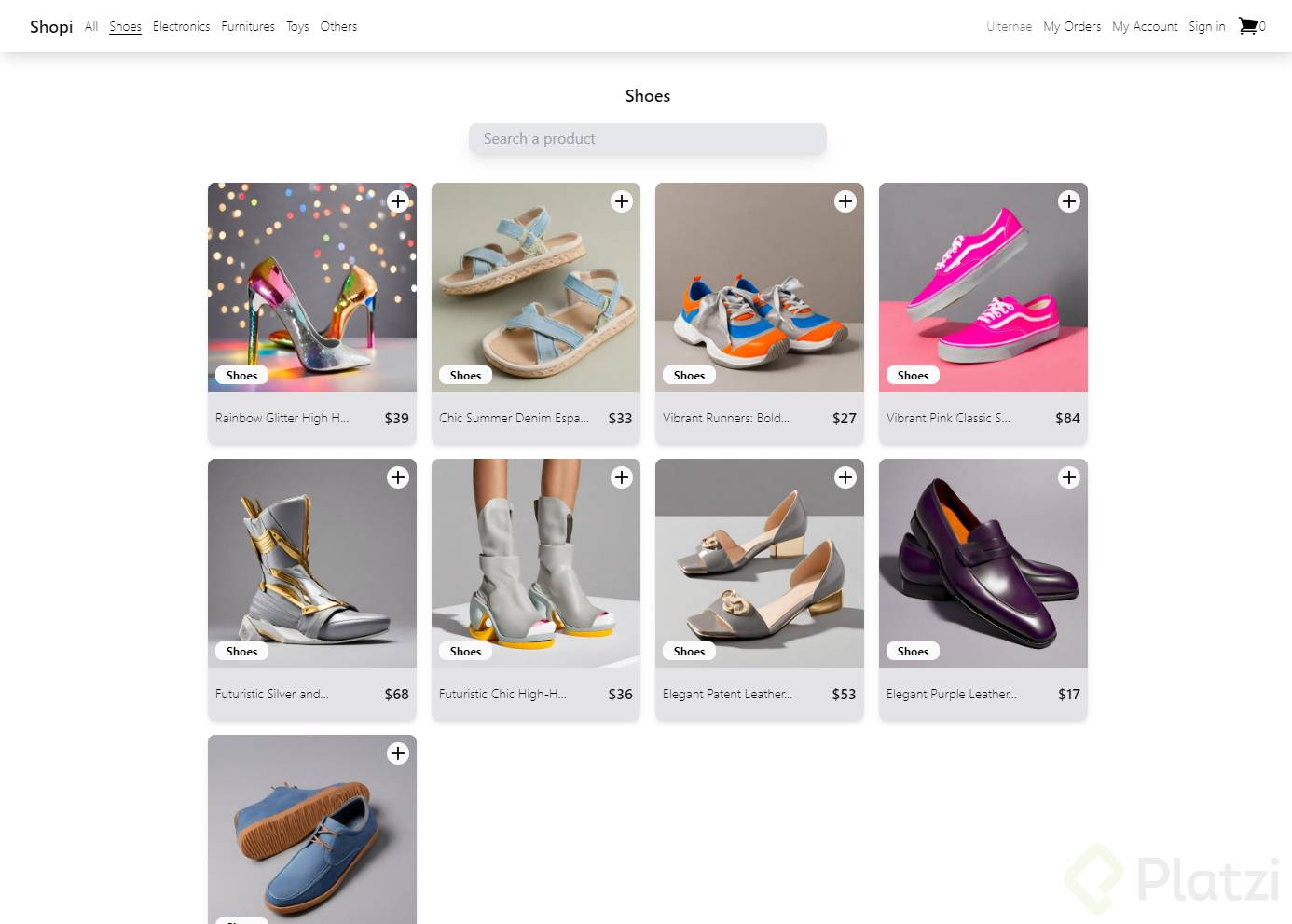Go to My Orders page
Image resolution: width=1292 pixels, height=924 pixels.
(1072, 27)
